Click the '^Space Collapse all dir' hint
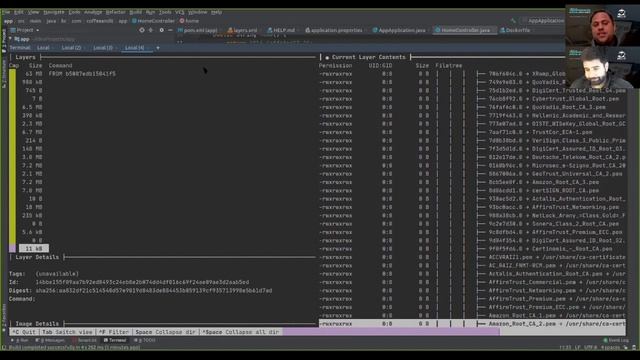This screenshot has width=640, height=360. coord(241,332)
